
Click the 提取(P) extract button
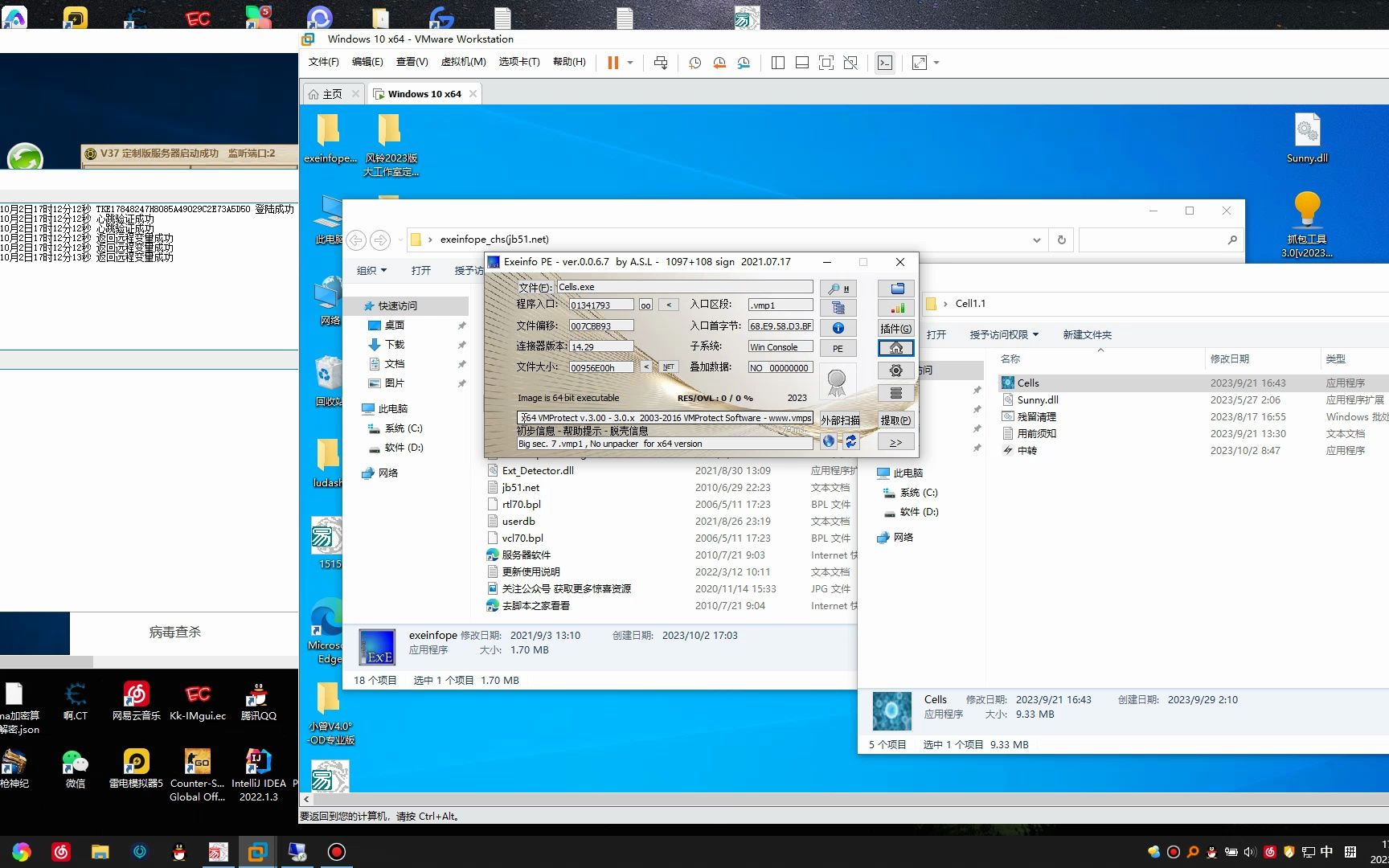point(895,420)
